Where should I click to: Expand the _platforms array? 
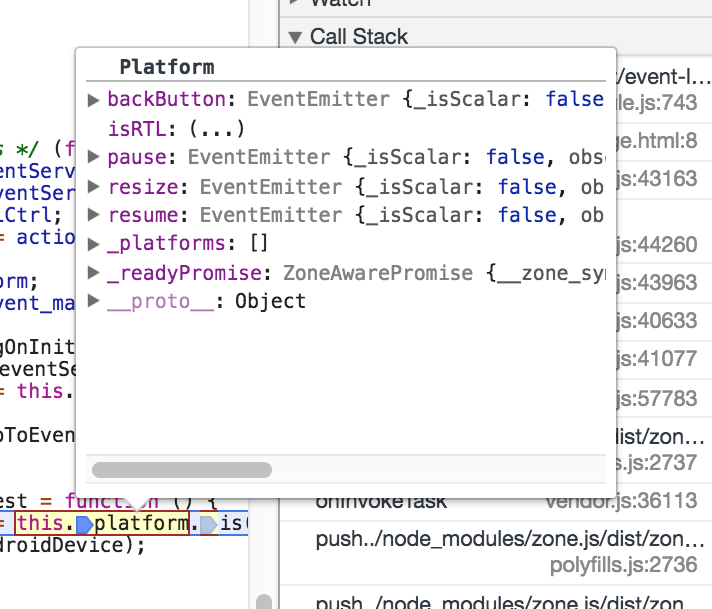tap(94, 244)
